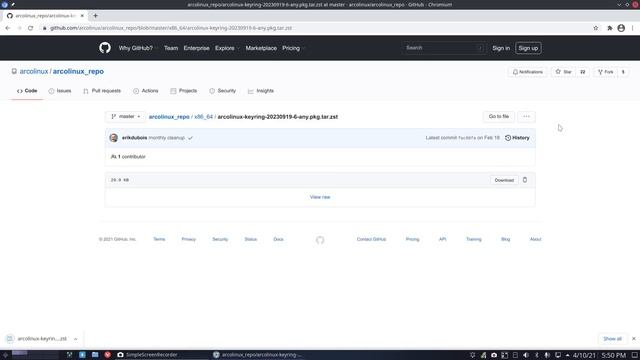Fork the repository
This screenshot has width=640, height=360.
[x=606, y=72]
